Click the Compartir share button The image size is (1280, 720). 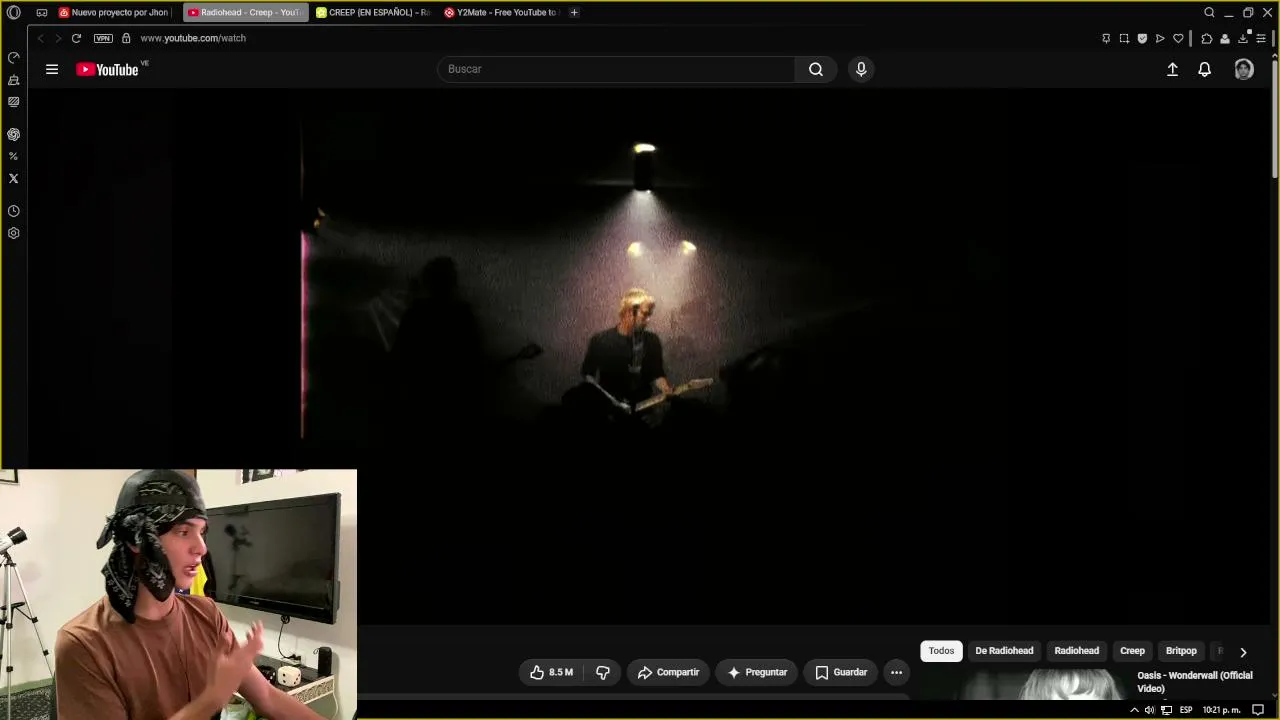coord(668,672)
